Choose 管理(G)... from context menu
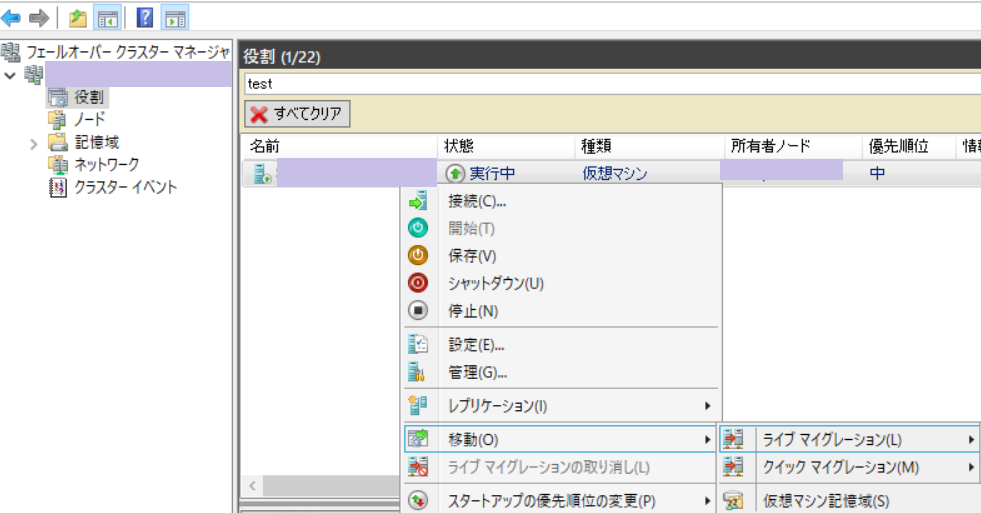981x513 pixels. (563, 372)
